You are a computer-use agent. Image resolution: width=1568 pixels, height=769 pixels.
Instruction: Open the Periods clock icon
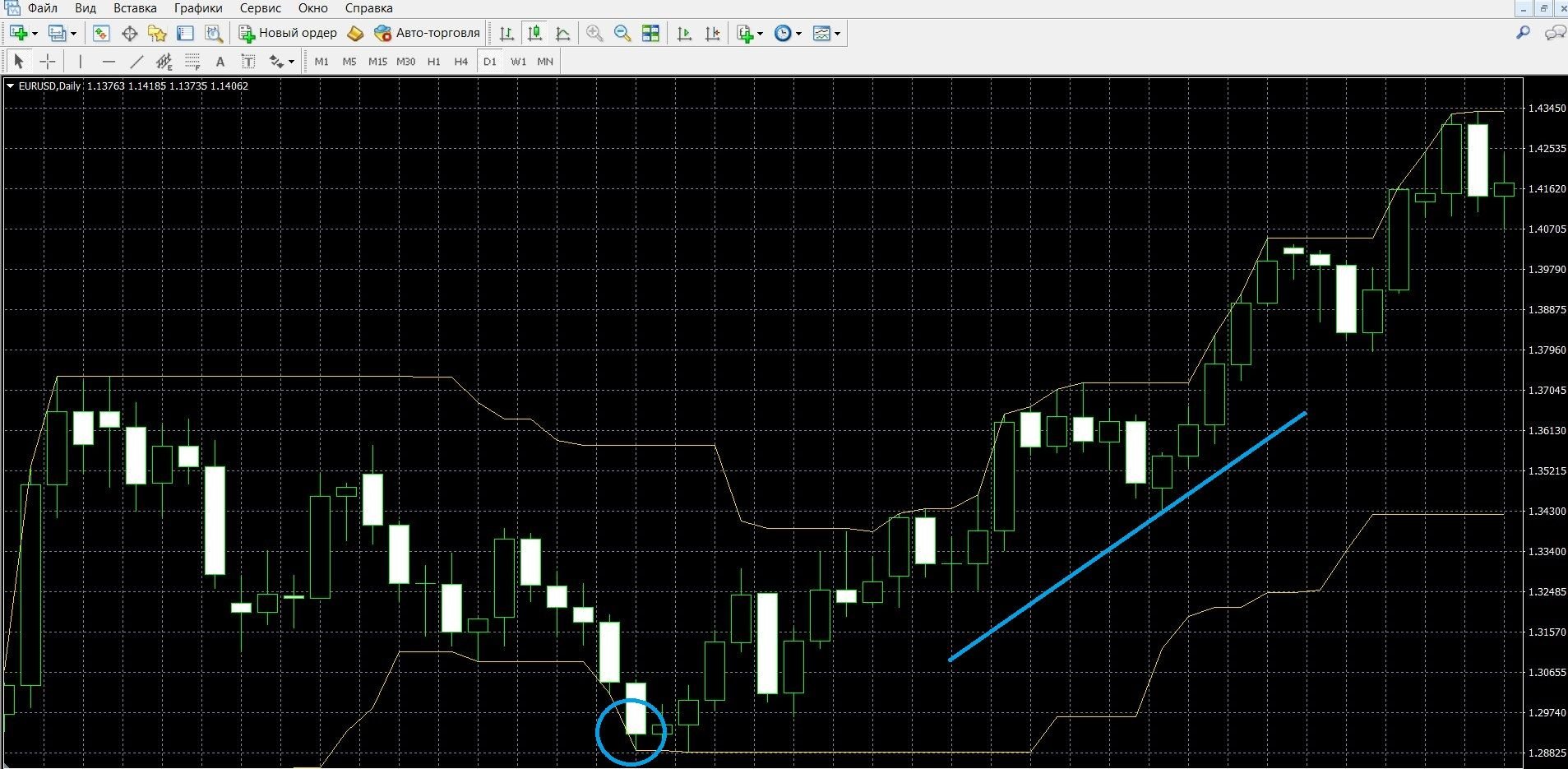pyautogui.click(x=784, y=34)
